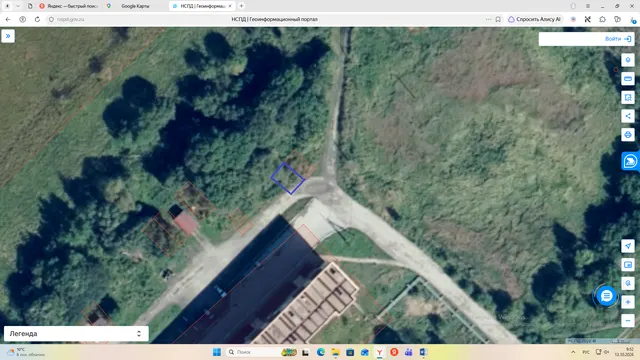
Task: Expand the tab list dropdown chevron
Action: click(x=18, y=6)
